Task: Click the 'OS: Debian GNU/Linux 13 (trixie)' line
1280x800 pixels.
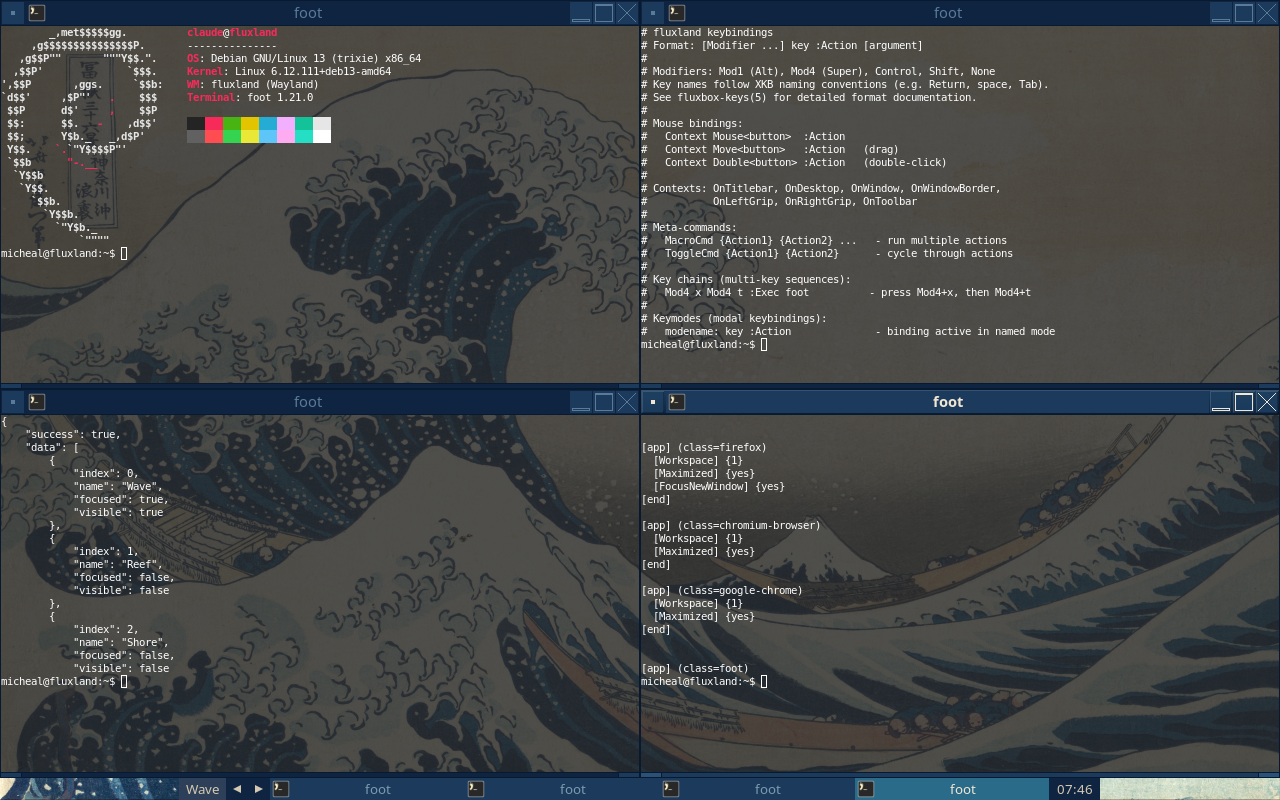Action: [304, 58]
